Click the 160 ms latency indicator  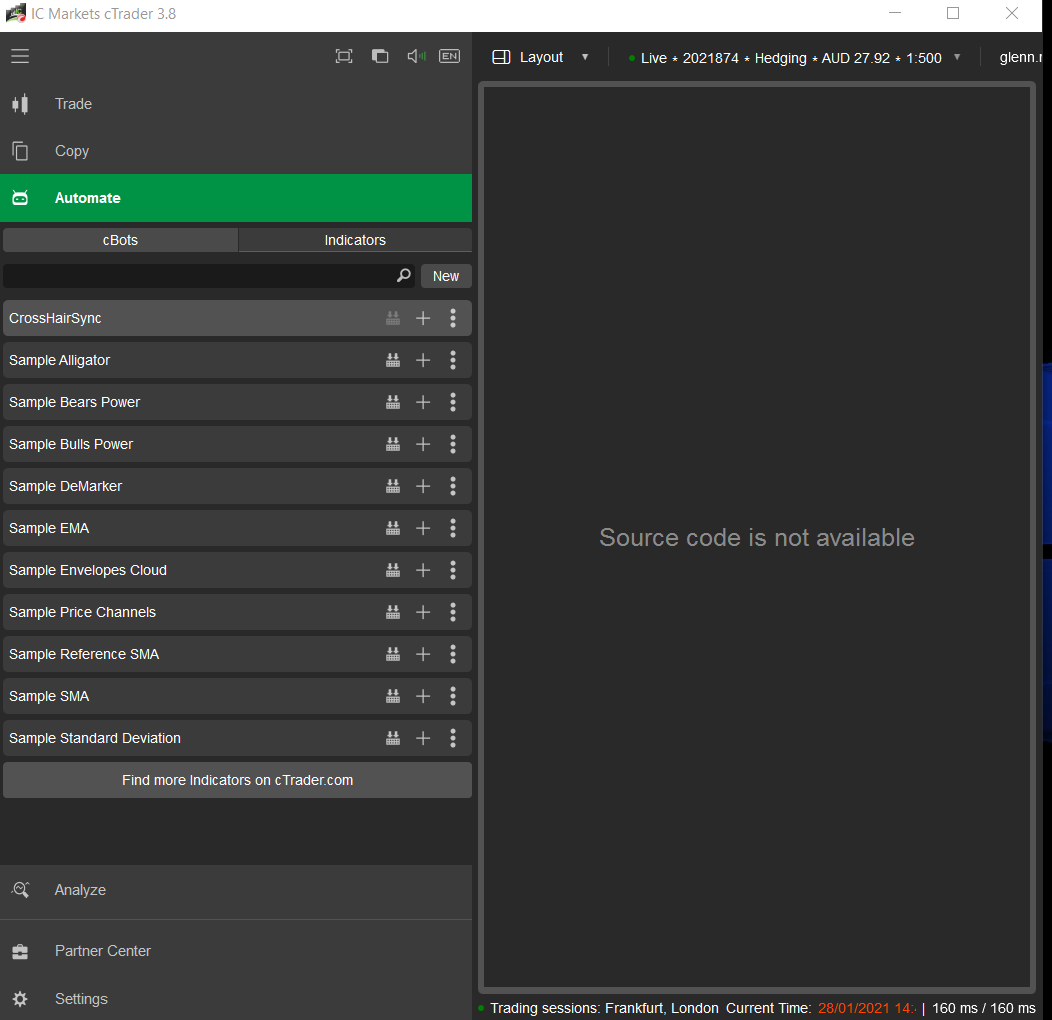pos(984,1008)
